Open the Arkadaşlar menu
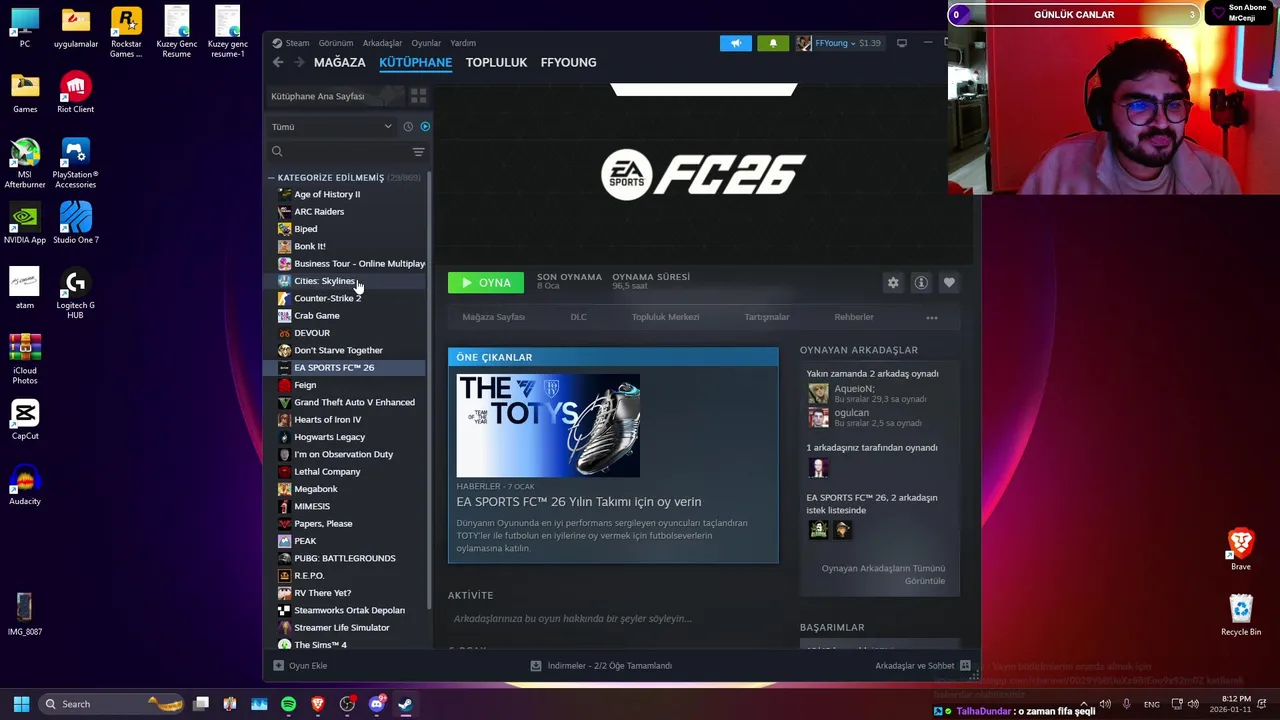 382,43
